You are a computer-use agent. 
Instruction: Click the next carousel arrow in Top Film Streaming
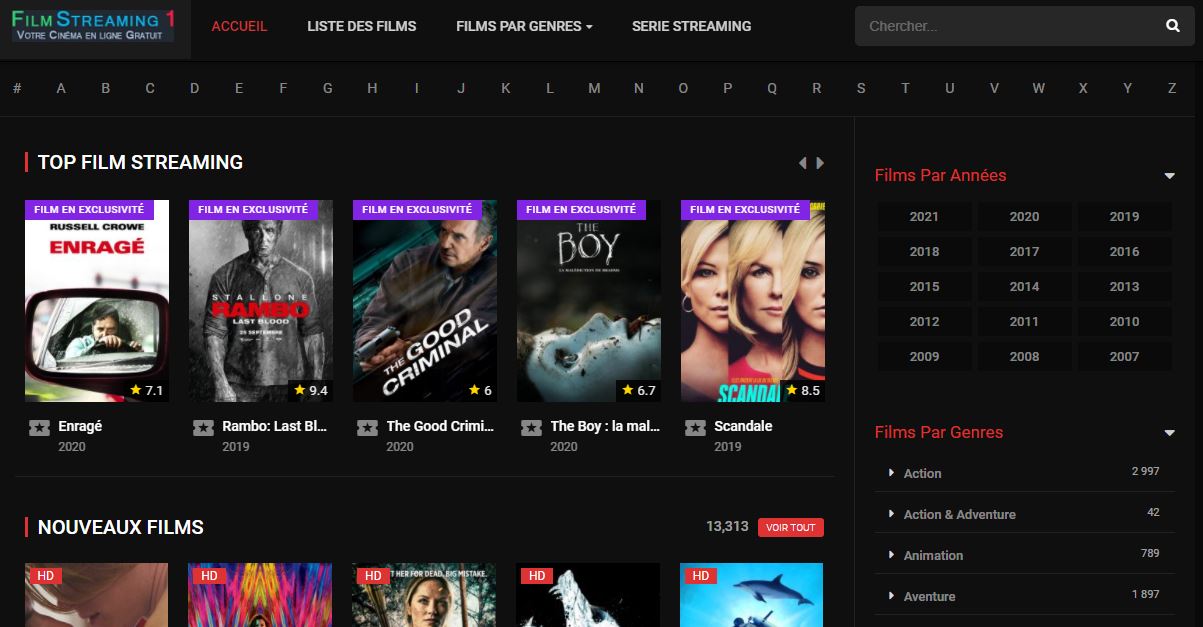(820, 163)
